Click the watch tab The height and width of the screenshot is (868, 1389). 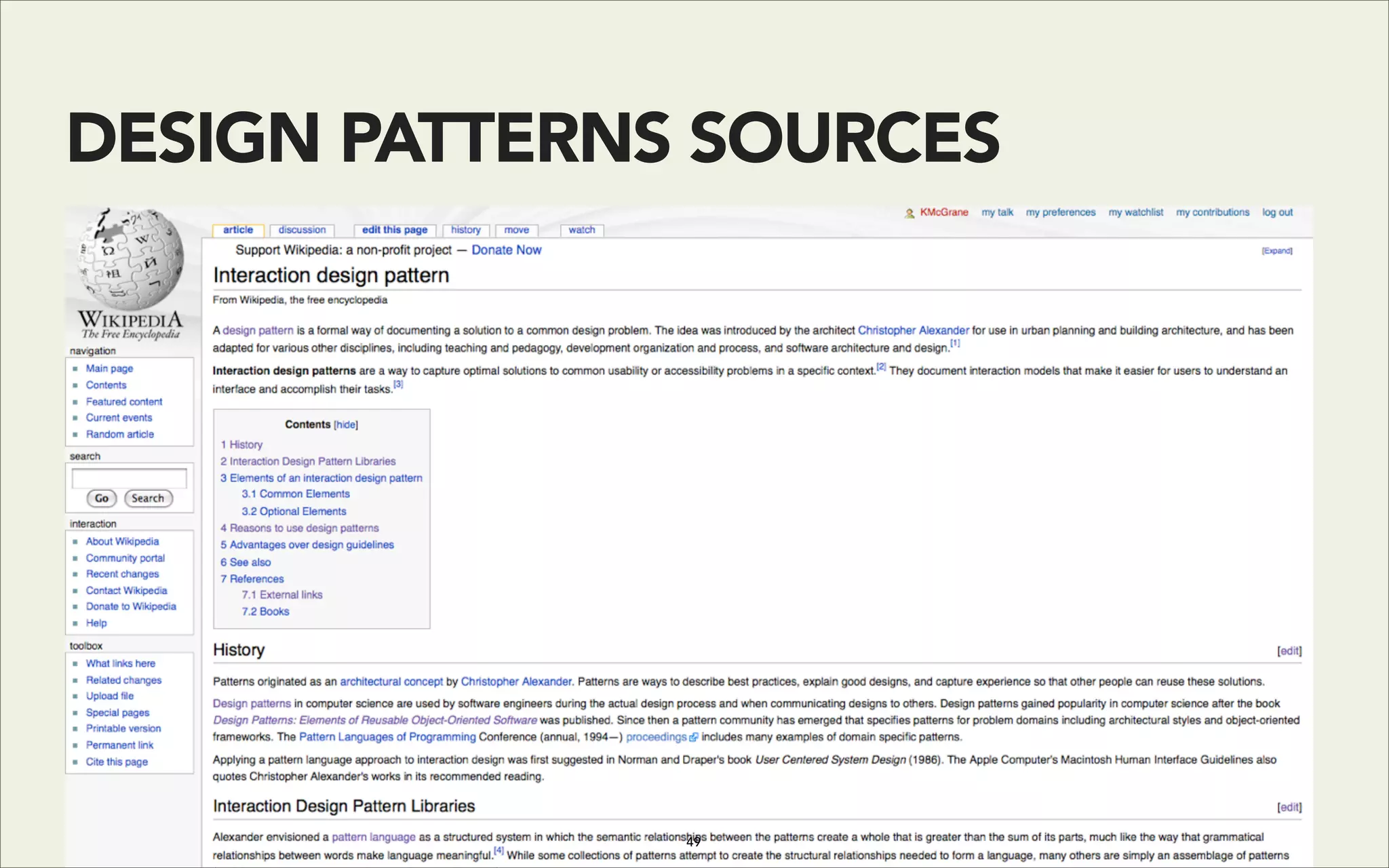click(582, 230)
